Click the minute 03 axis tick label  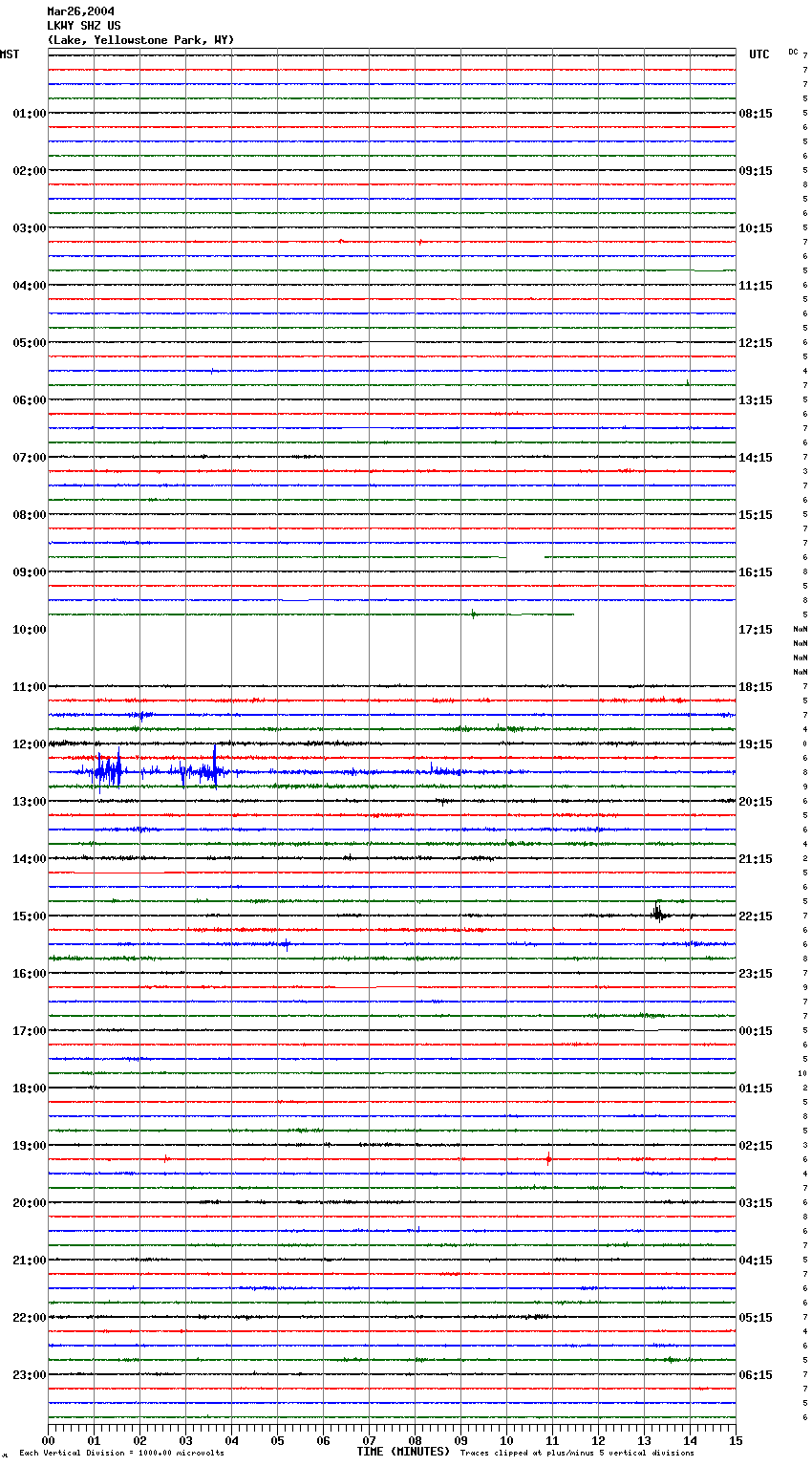pos(185,1440)
